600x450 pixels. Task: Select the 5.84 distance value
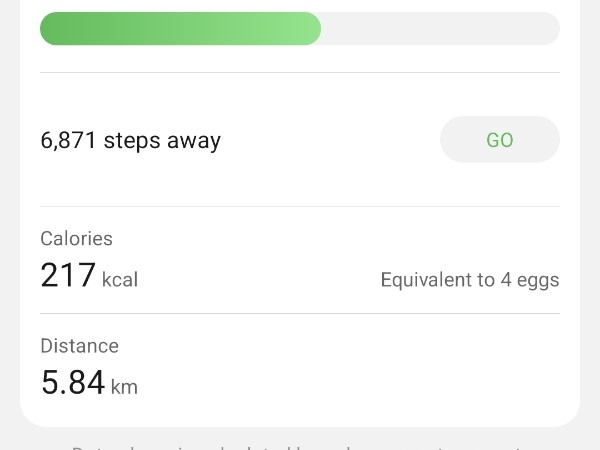tap(73, 382)
